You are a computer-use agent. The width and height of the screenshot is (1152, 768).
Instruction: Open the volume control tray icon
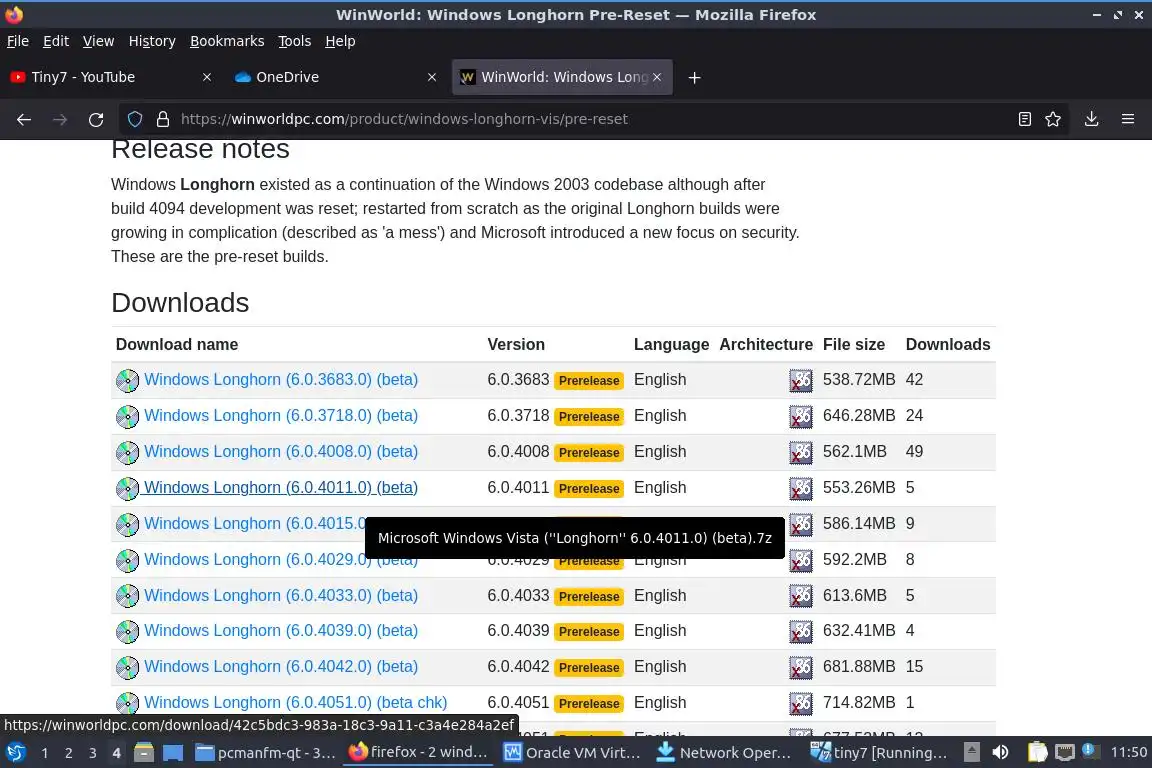click(x=1000, y=753)
